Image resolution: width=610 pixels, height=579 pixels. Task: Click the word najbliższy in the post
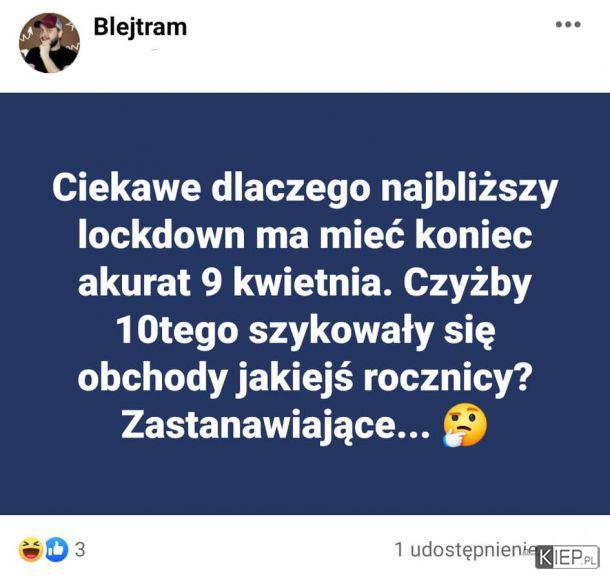click(469, 190)
